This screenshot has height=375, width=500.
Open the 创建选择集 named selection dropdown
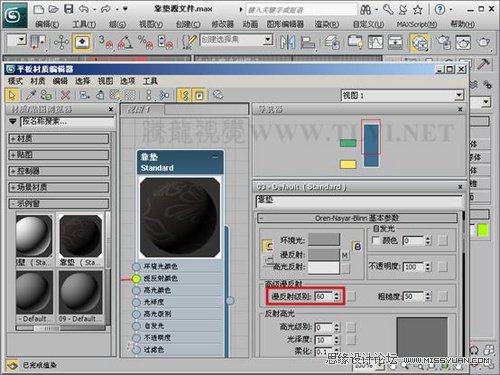(x=268, y=40)
